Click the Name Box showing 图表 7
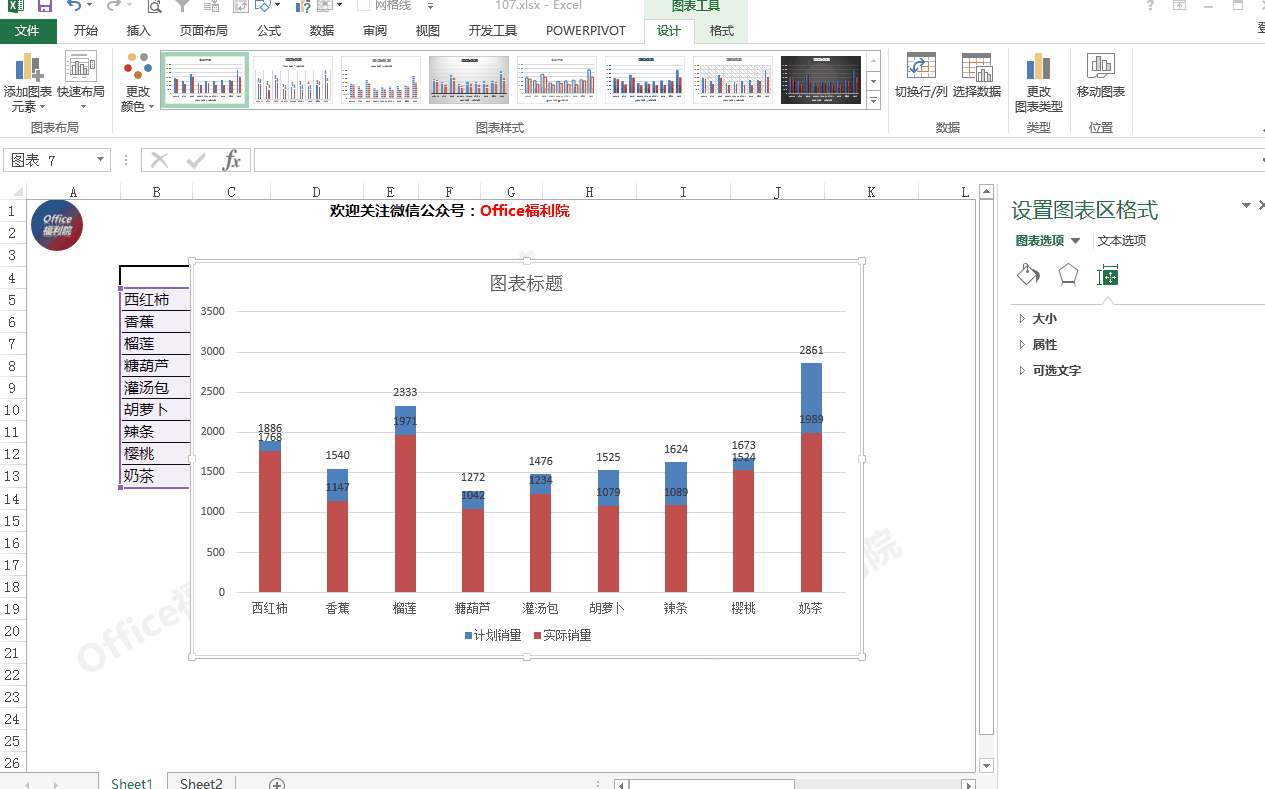The height and width of the screenshot is (789, 1265). [50, 160]
